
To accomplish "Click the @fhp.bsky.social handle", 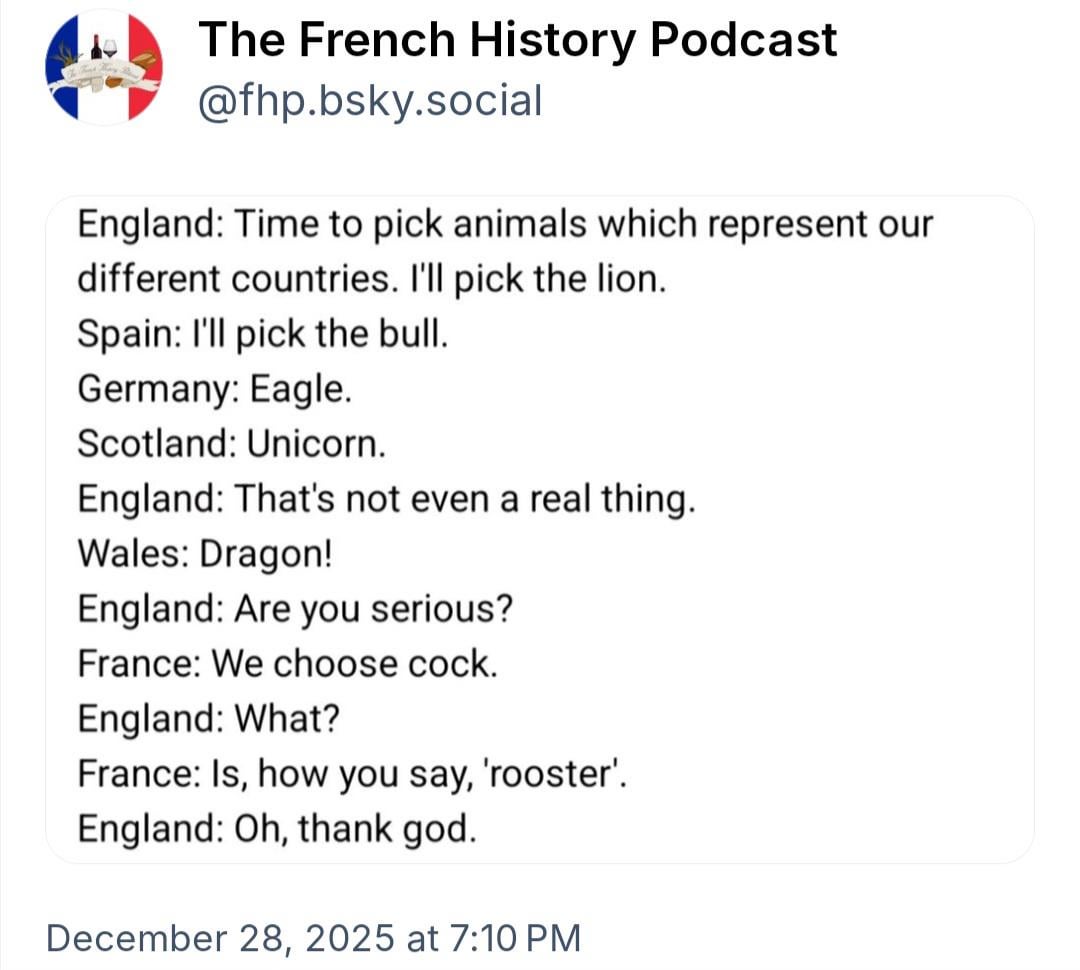I will 370,101.
